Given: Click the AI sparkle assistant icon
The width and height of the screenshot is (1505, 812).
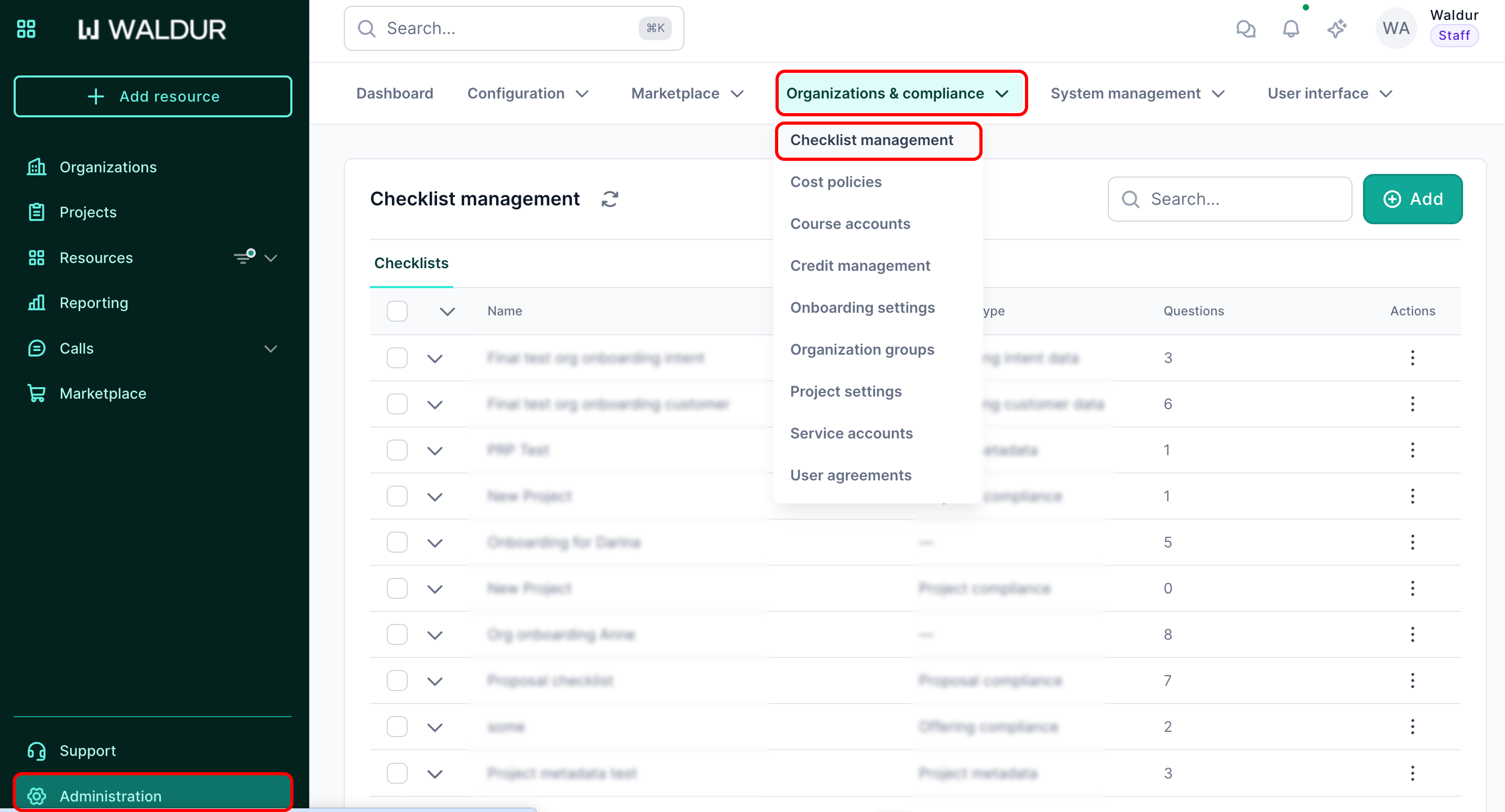Looking at the screenshot, I should pyautogui.click(x=1336, y=29).
